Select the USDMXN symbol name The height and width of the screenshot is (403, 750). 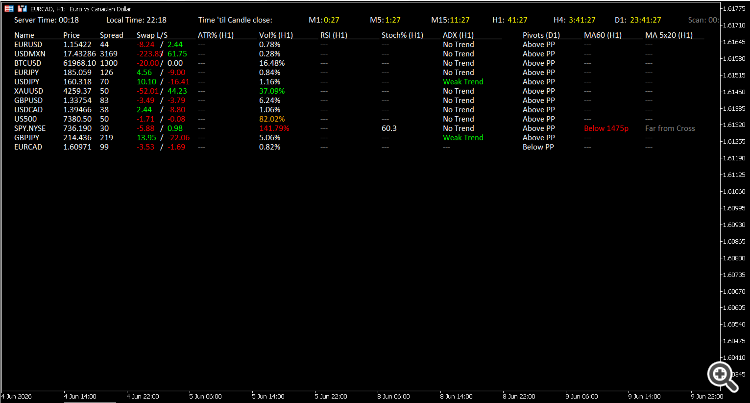tap(30, 54)
